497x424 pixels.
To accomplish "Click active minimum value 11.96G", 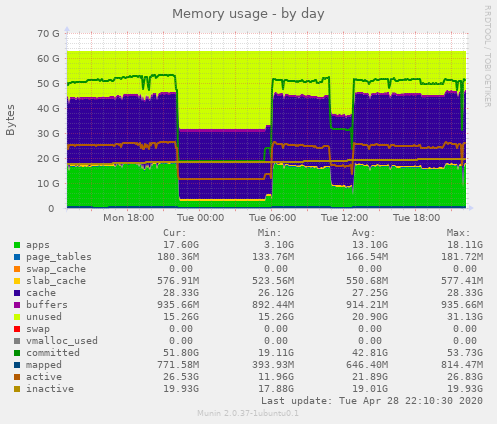I will 276,377.
